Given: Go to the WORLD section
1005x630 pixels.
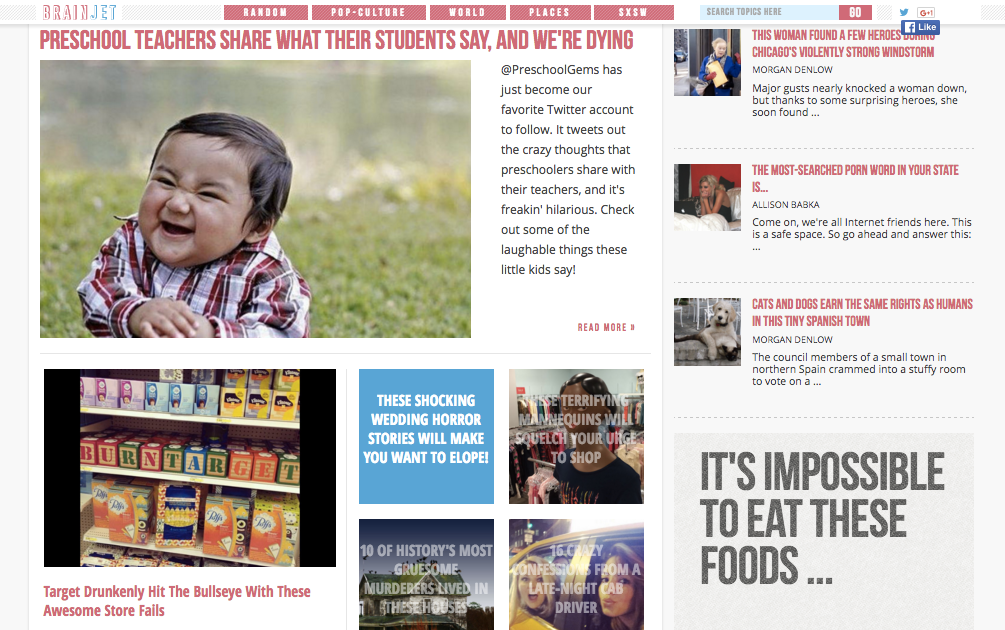Looking at the screenshot, I should click(x=467, y=12).
